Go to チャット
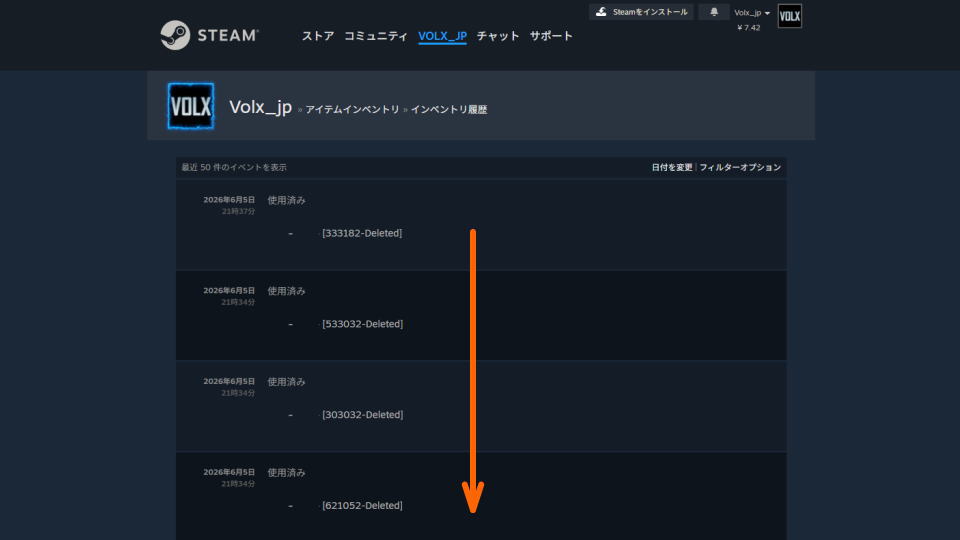Viewport: 960px width, 540px height. click(x=498, y=36)
